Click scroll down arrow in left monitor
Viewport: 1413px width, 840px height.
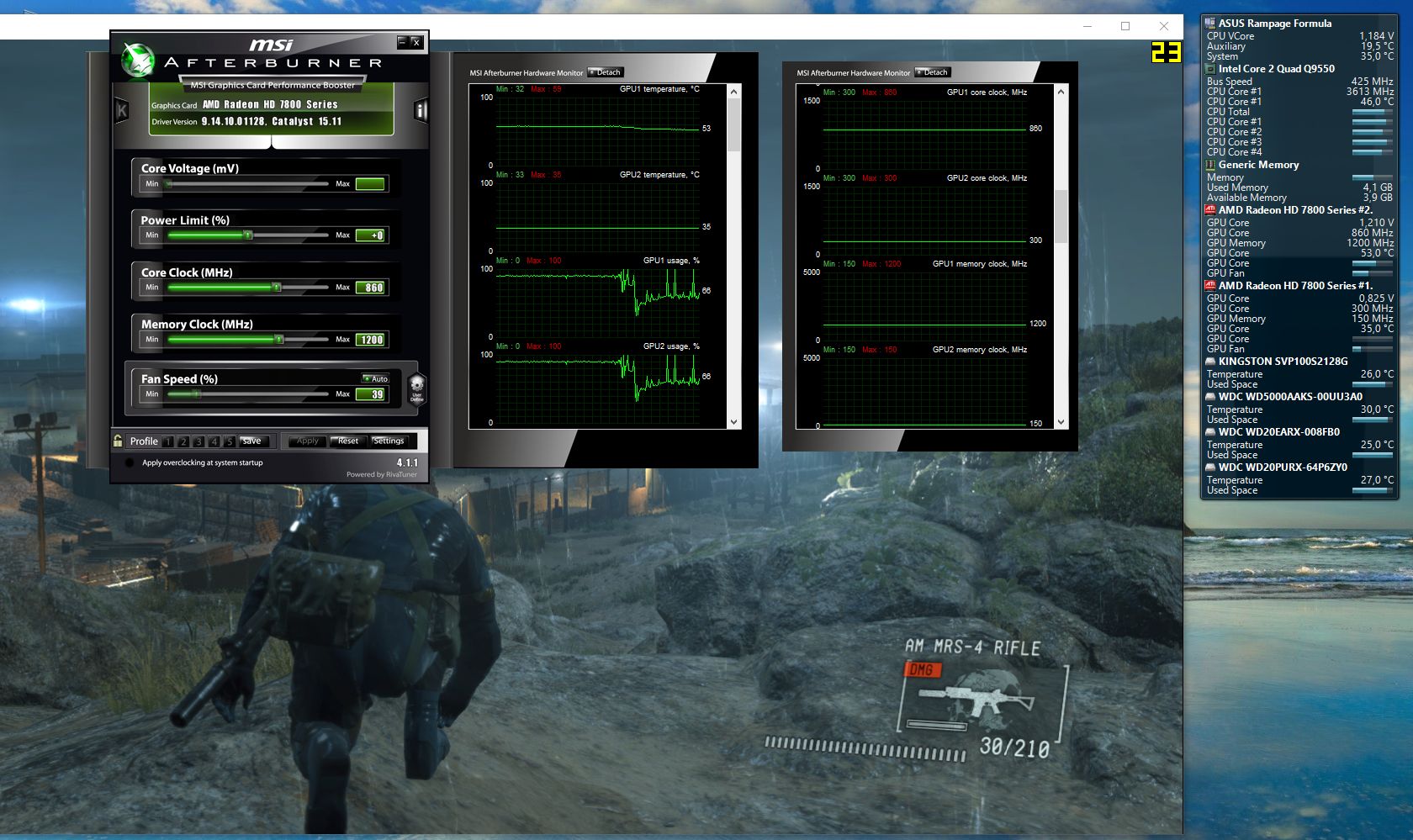pos(733,422)
